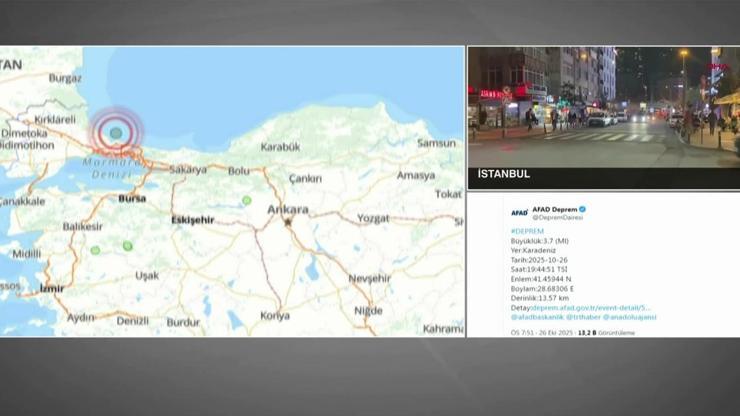740x416 pixels.
Task: Open the @trthaber mention
Action: click(x=583, y=317)
